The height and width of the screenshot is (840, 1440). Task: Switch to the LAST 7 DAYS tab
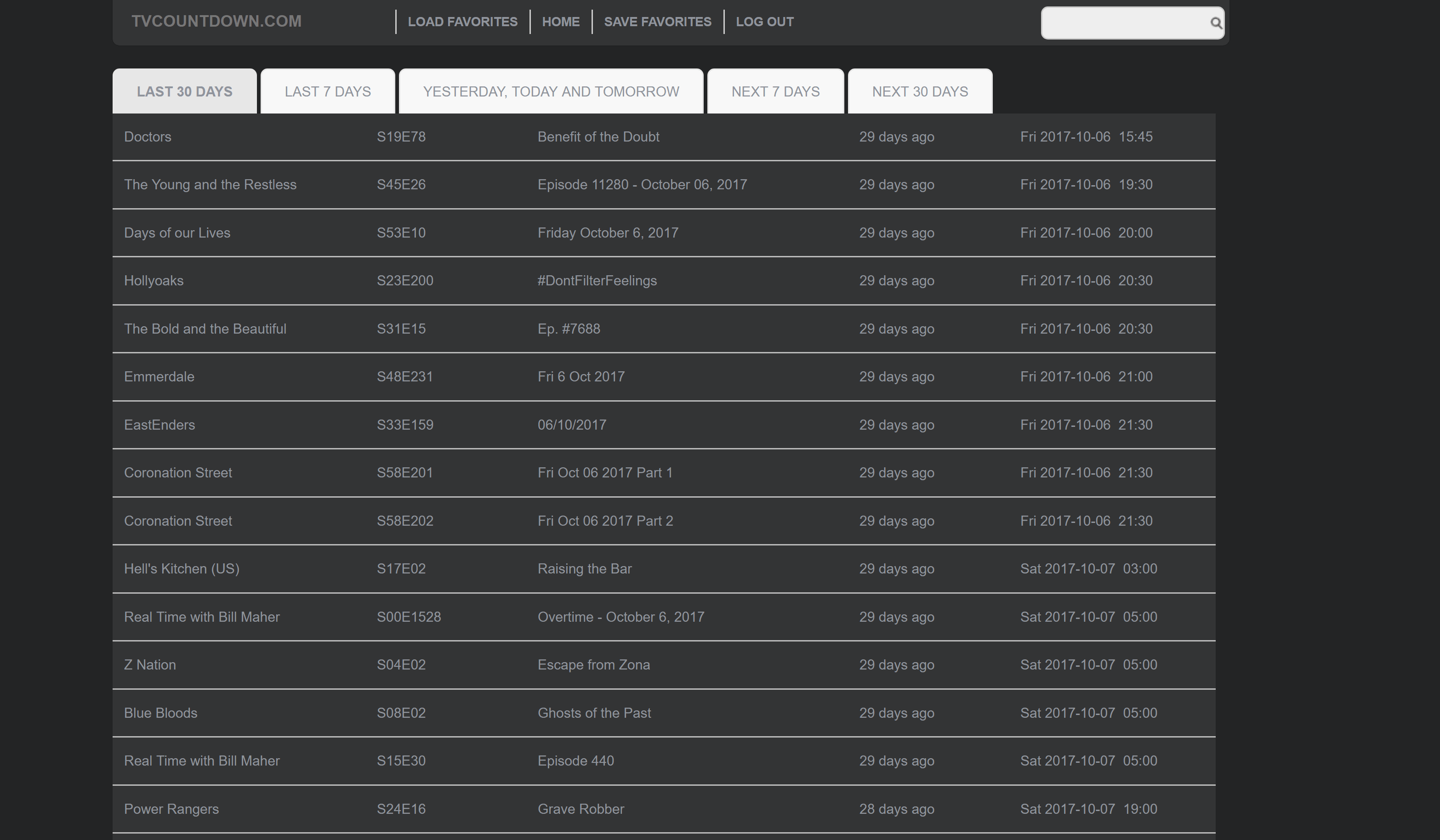pyautogui.click(x=328, y=91)
